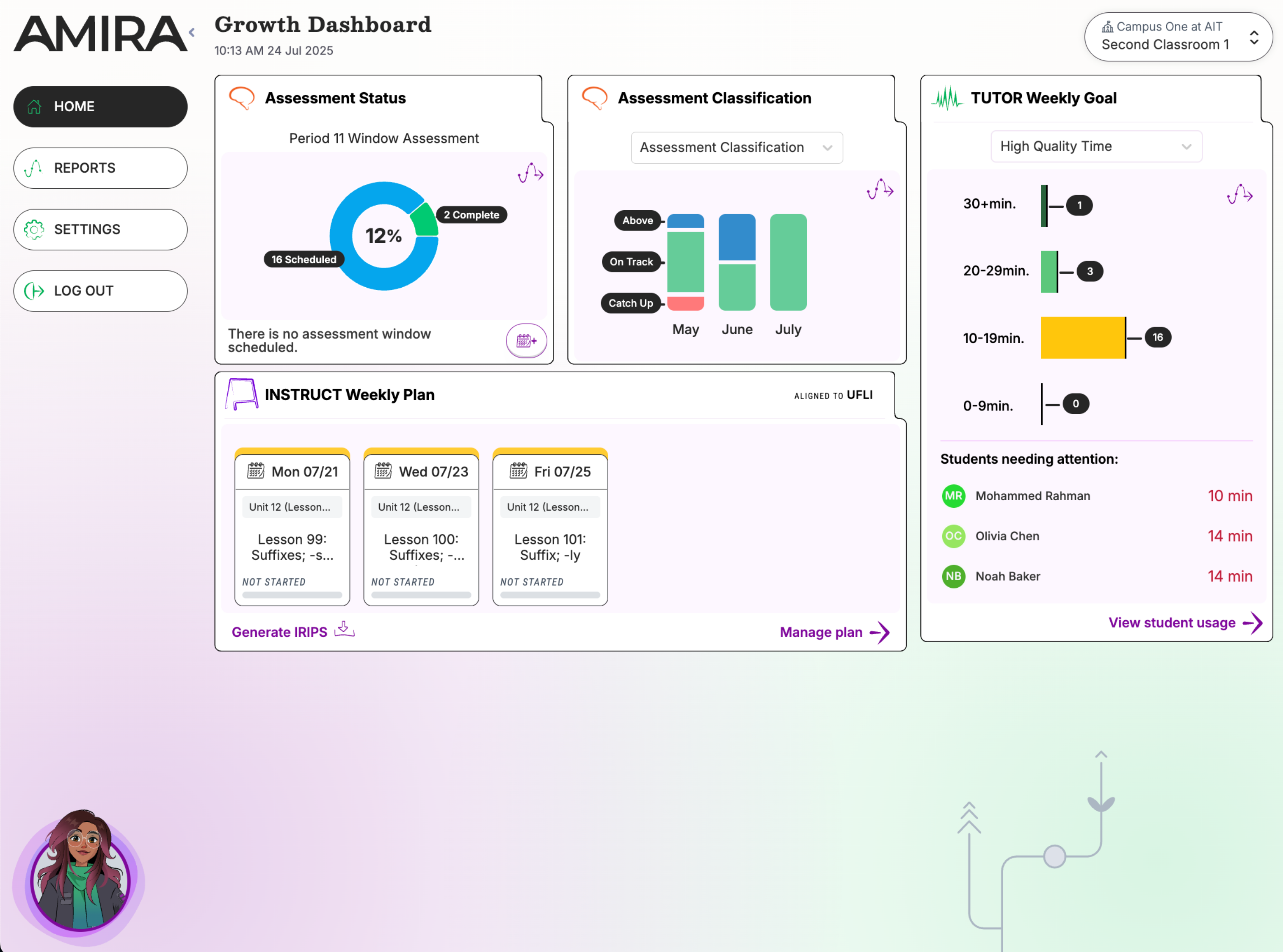
Task: Open report icon in Assessment Status card
Action: 530,172
